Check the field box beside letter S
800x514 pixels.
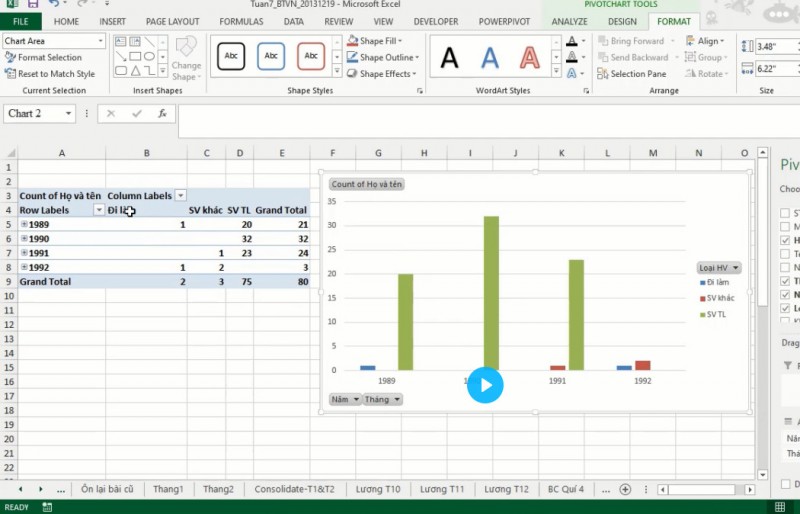tap(785, 213)
